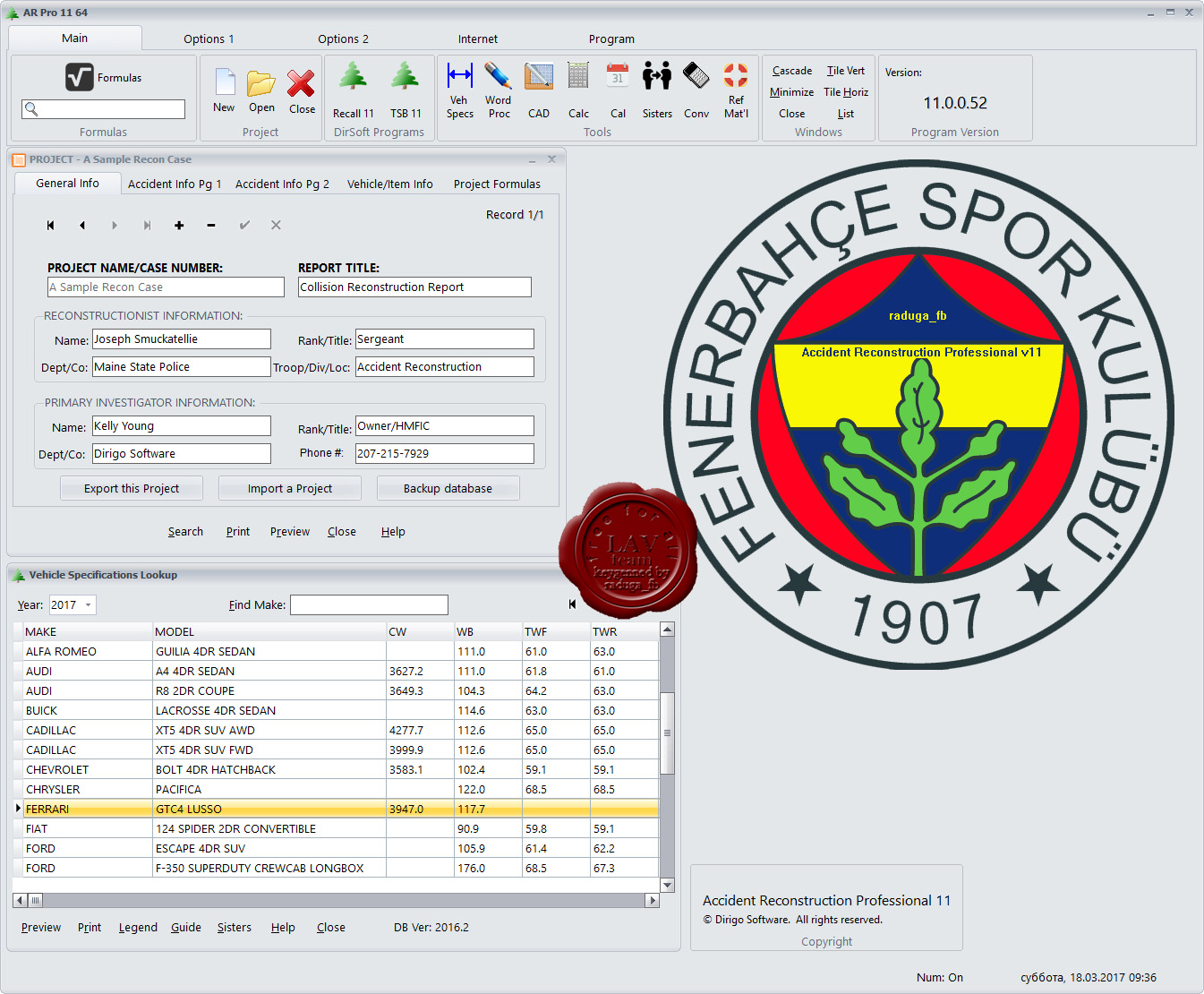
Task: Click Phone # field 207-215-7929
Action: click(x=445, y=453)
